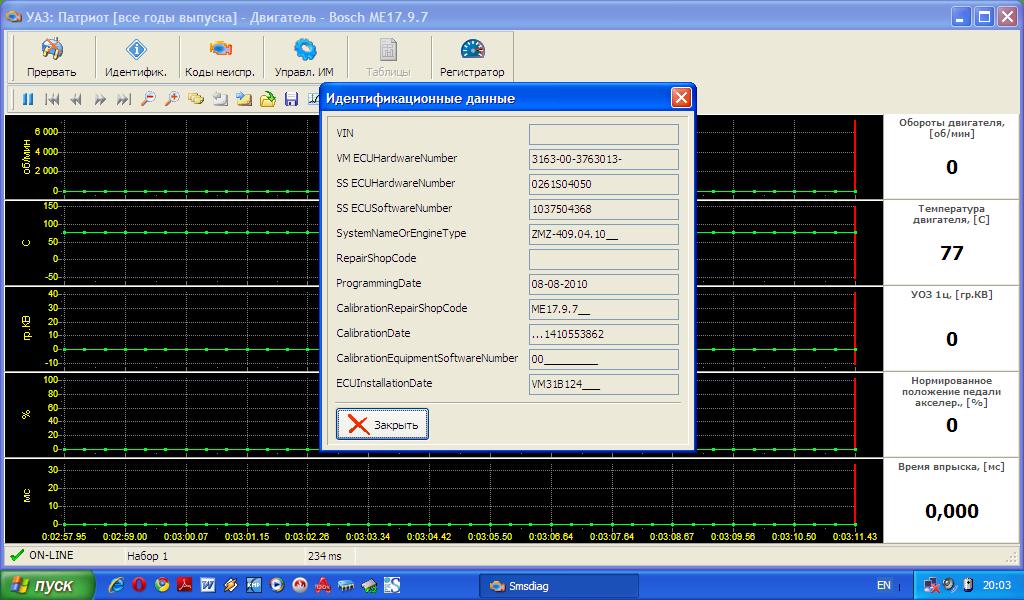1024x600 pixels.
Task: Click the empty RepairShopCode field
Action: pos(603,259)
